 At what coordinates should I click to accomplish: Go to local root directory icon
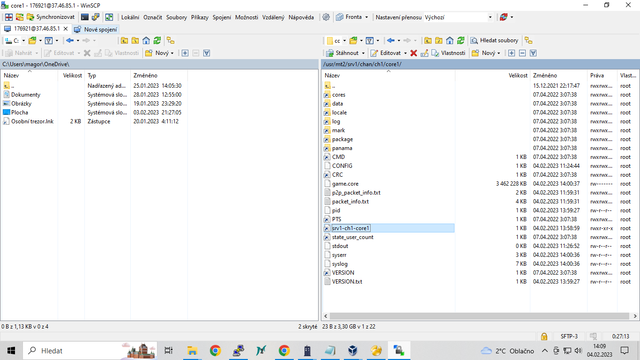tap(135, 40)
